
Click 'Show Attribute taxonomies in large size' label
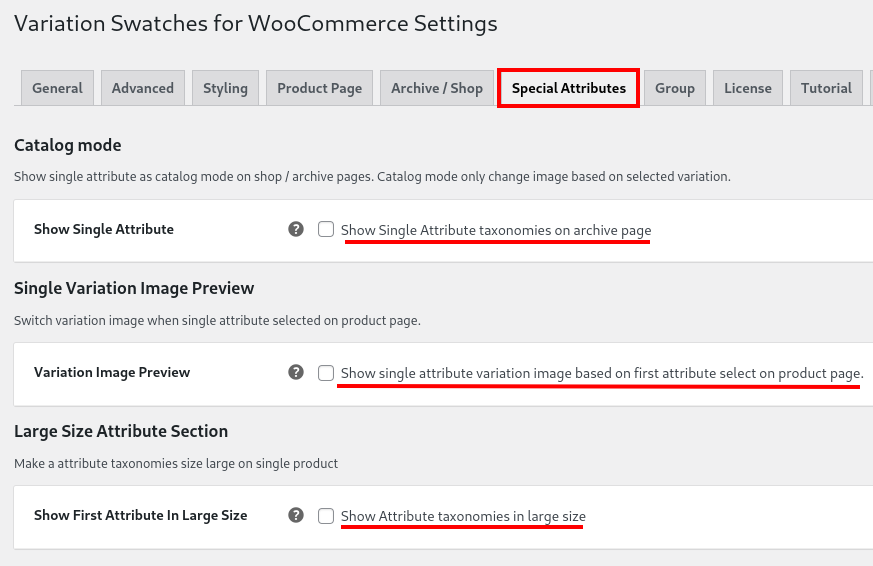click(463, 516)
